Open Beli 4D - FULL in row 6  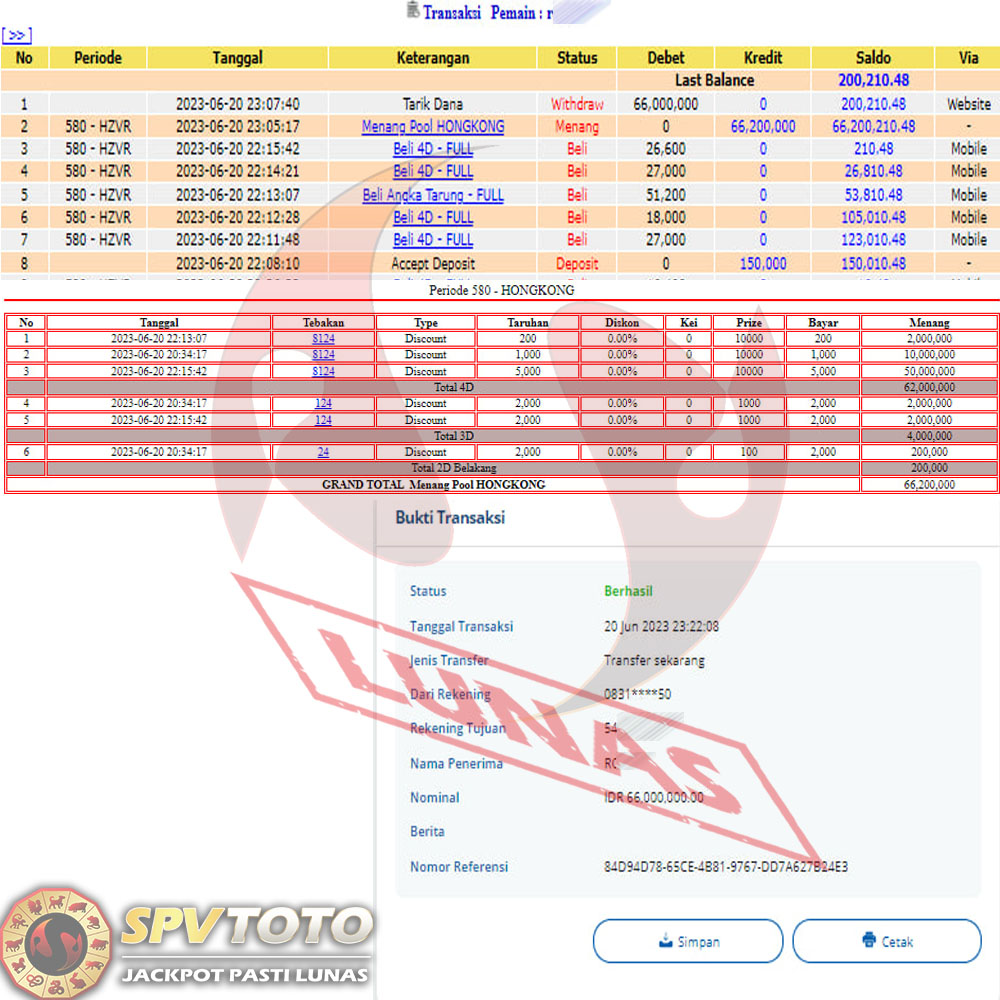pos(433,217)
